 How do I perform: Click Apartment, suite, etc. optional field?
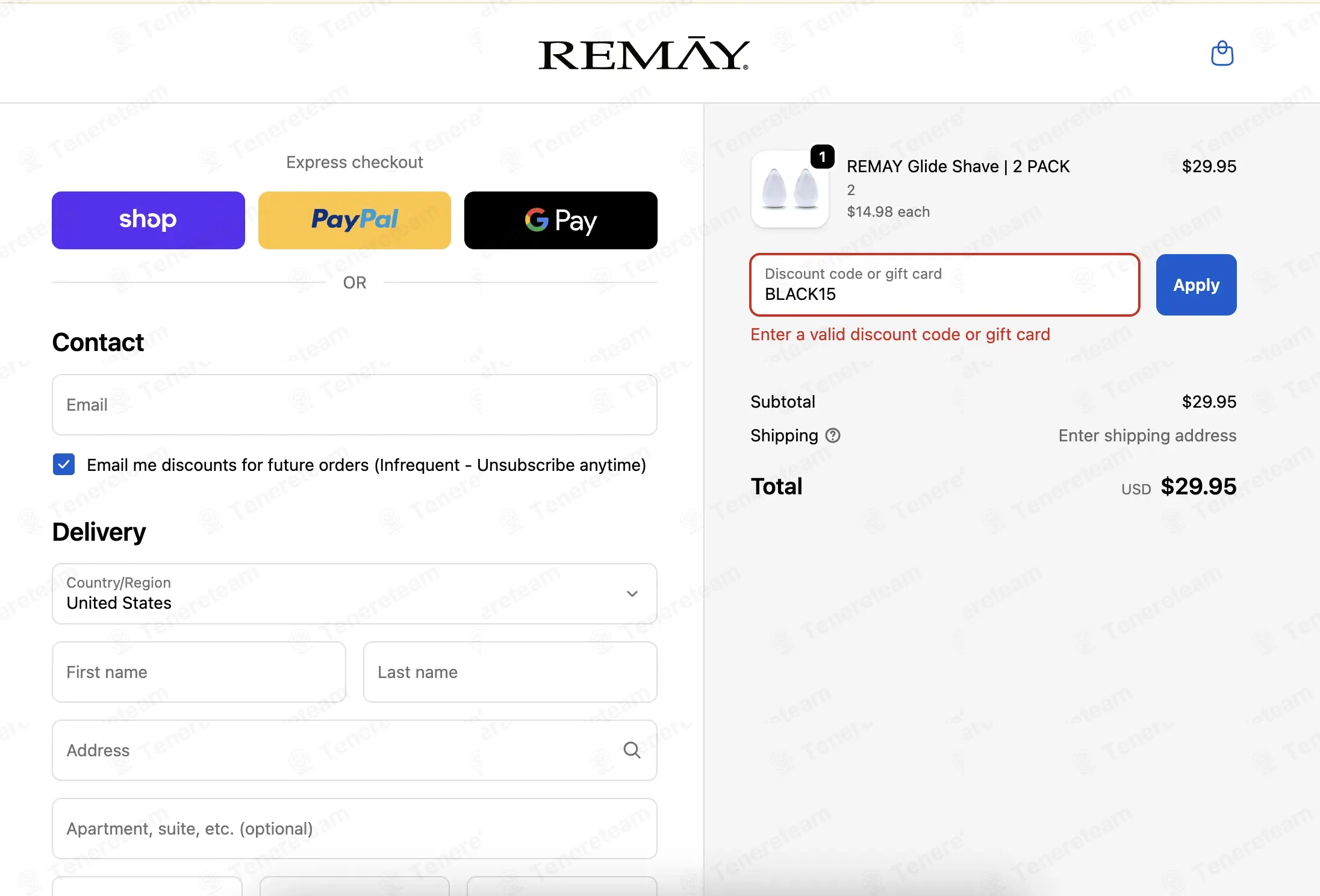coord(354,829)
